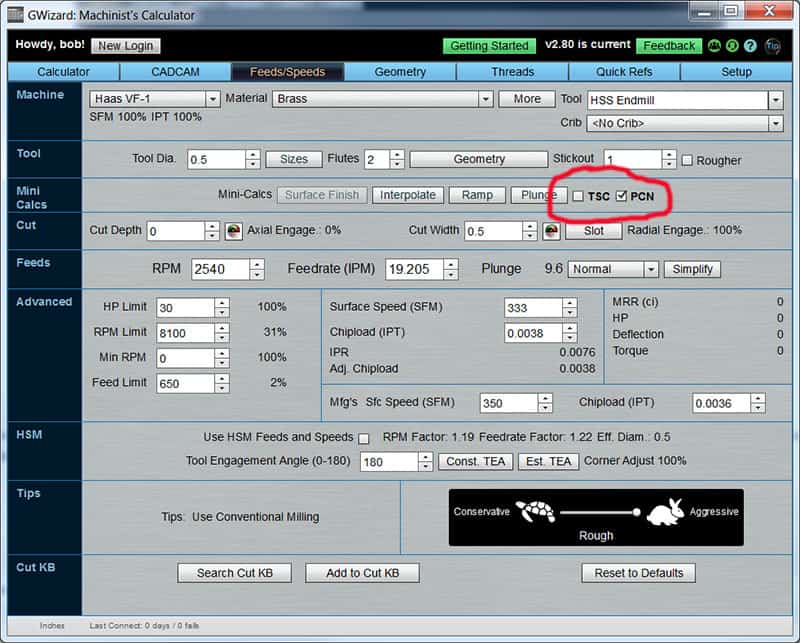Click the Feed Limit input field
Image resolution: width=800 pixels, height=643 pixels.
(x=186, y=383)
